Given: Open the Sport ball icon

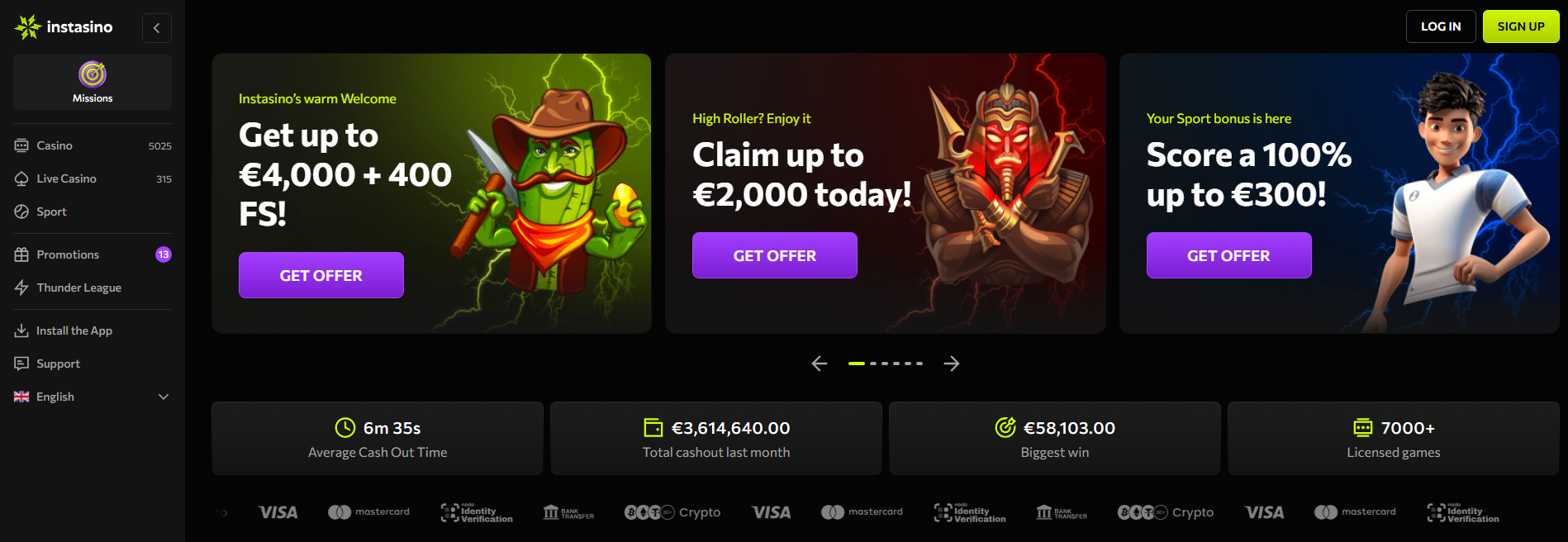Looking at the screenshot, I should [x=21, y=212].
